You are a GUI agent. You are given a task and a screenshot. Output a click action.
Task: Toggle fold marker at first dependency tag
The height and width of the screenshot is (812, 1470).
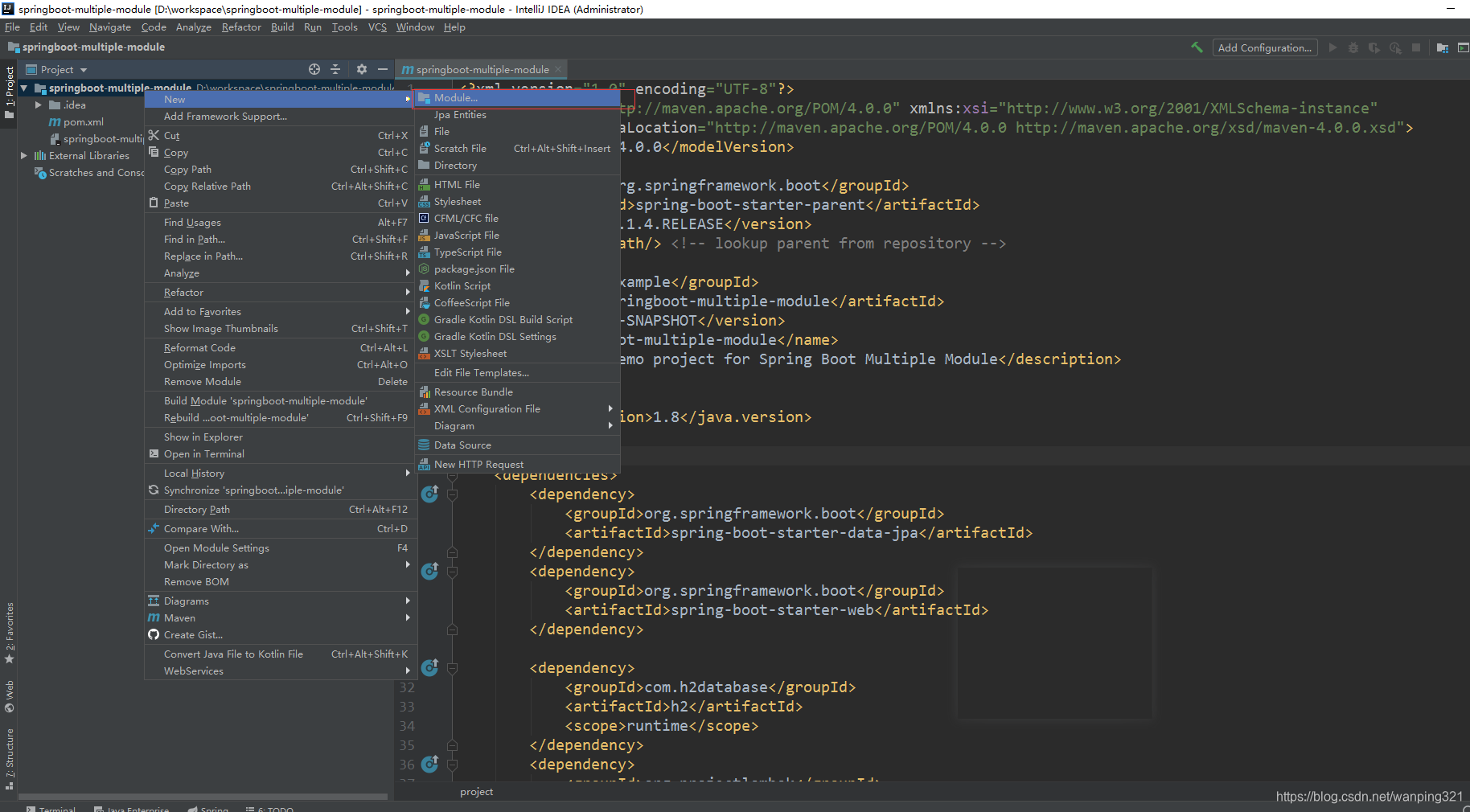[452, 494]
